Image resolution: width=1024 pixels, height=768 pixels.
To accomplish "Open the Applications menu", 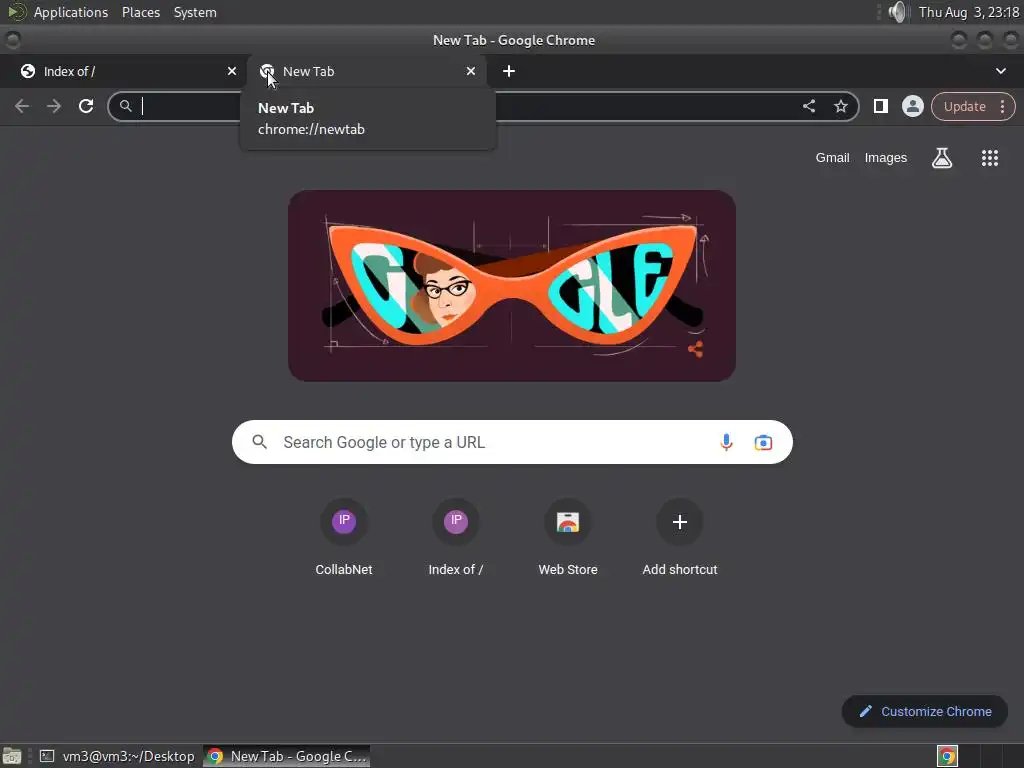I will pos(71,12).
